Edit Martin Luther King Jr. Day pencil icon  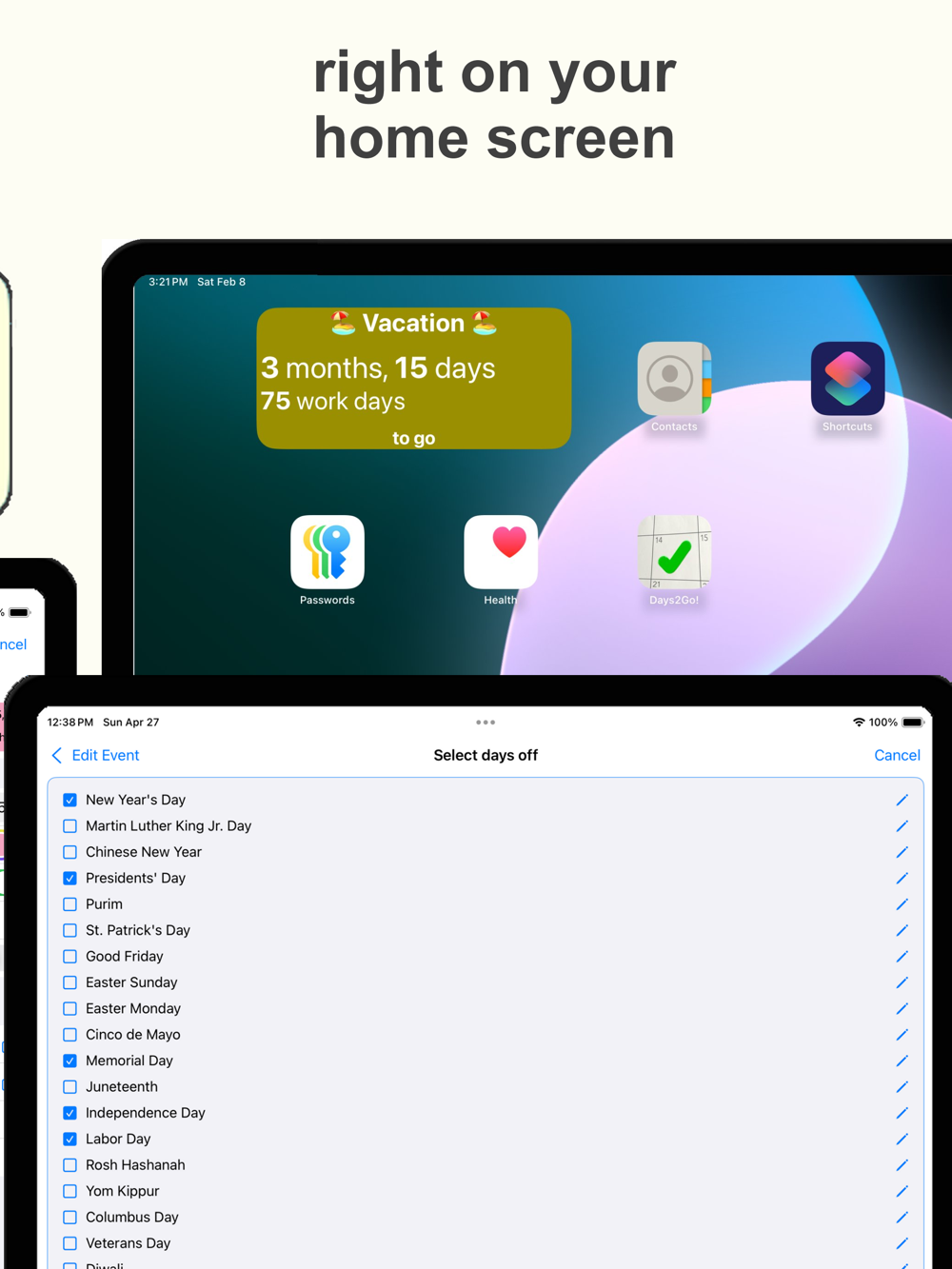tap(902, 826)
